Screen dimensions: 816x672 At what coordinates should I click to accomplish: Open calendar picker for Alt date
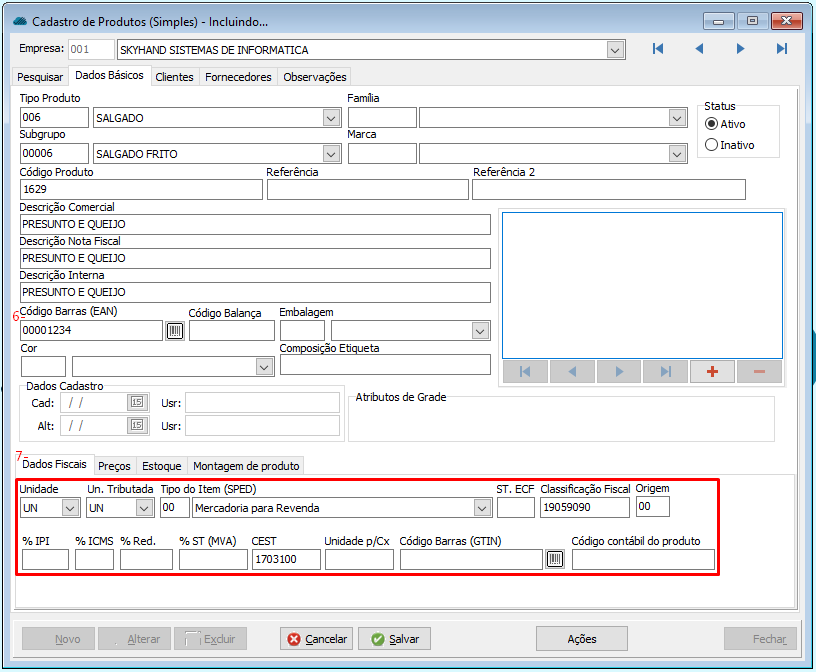pyautogui.click(x=137, y=425)
